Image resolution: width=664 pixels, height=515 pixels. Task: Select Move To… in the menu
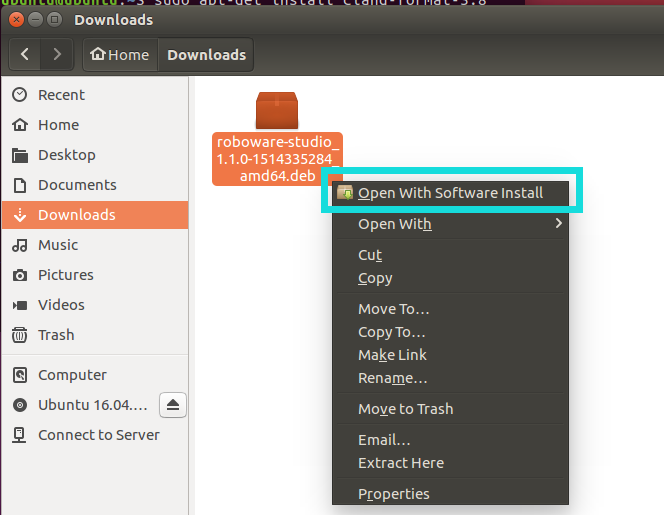(x=451, y=309)
